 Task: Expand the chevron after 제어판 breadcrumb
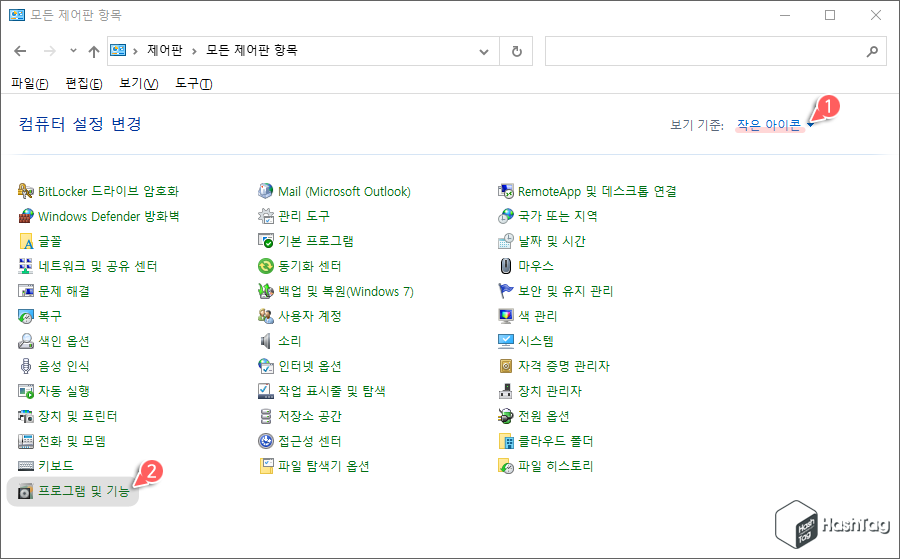click(194, 51)
